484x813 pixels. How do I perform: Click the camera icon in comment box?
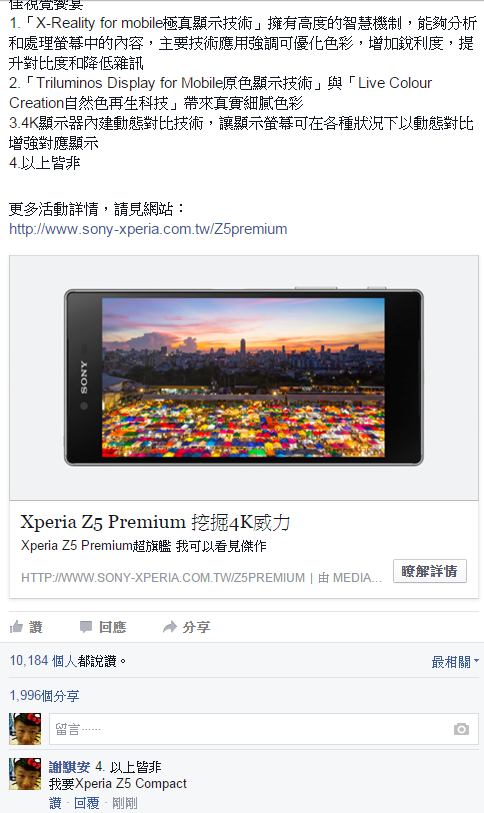point(461,730)
